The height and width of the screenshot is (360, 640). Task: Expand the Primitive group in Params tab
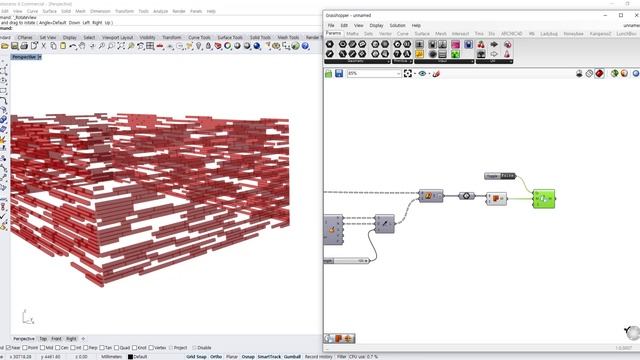(x=411, y=61)
